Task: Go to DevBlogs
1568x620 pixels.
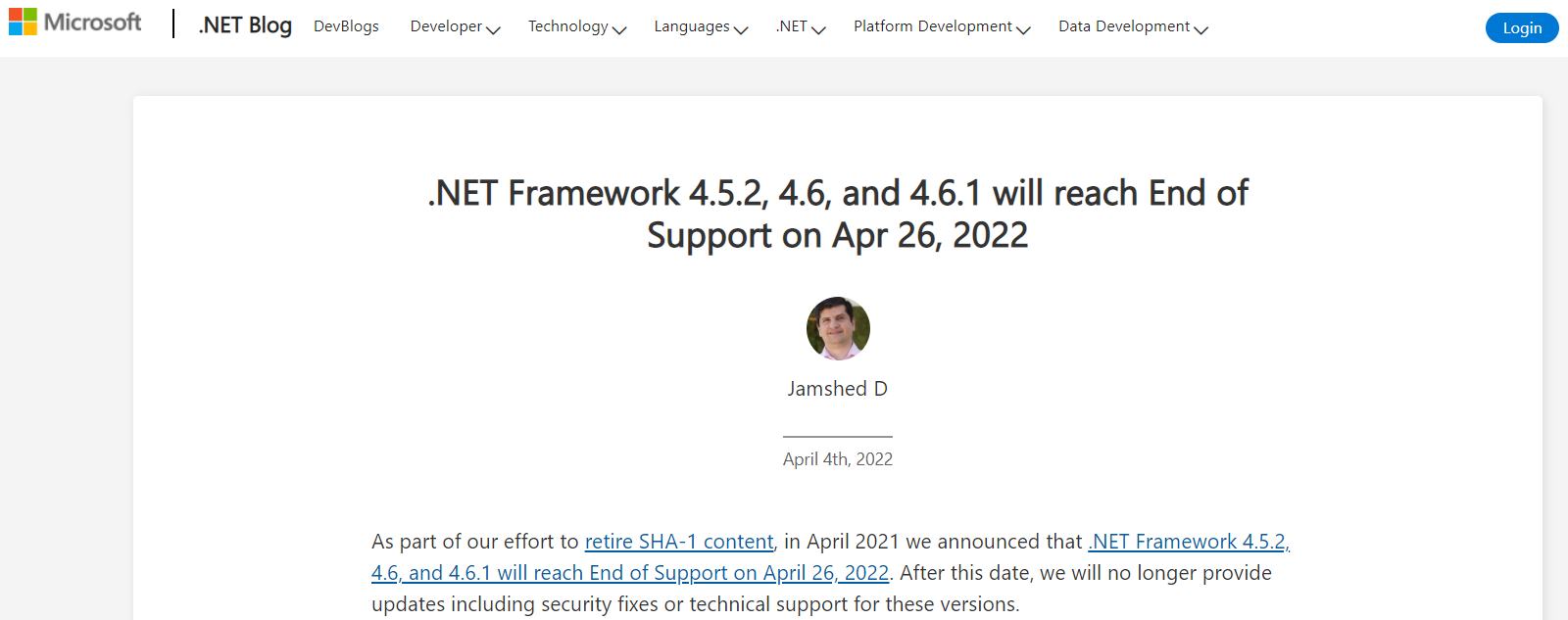Action: click(x=346, y=26)
